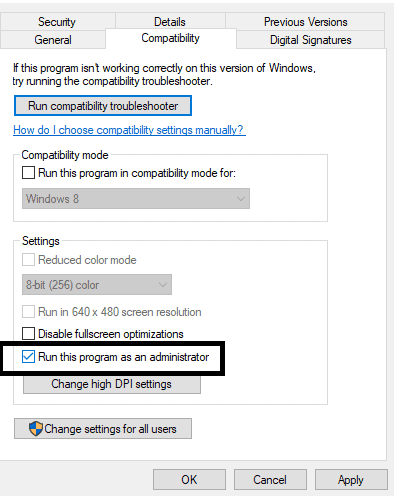The height and width of the screenshot is (496, 394).
Task: Click the shield icon on Change settings button
Action: [36, 429]
